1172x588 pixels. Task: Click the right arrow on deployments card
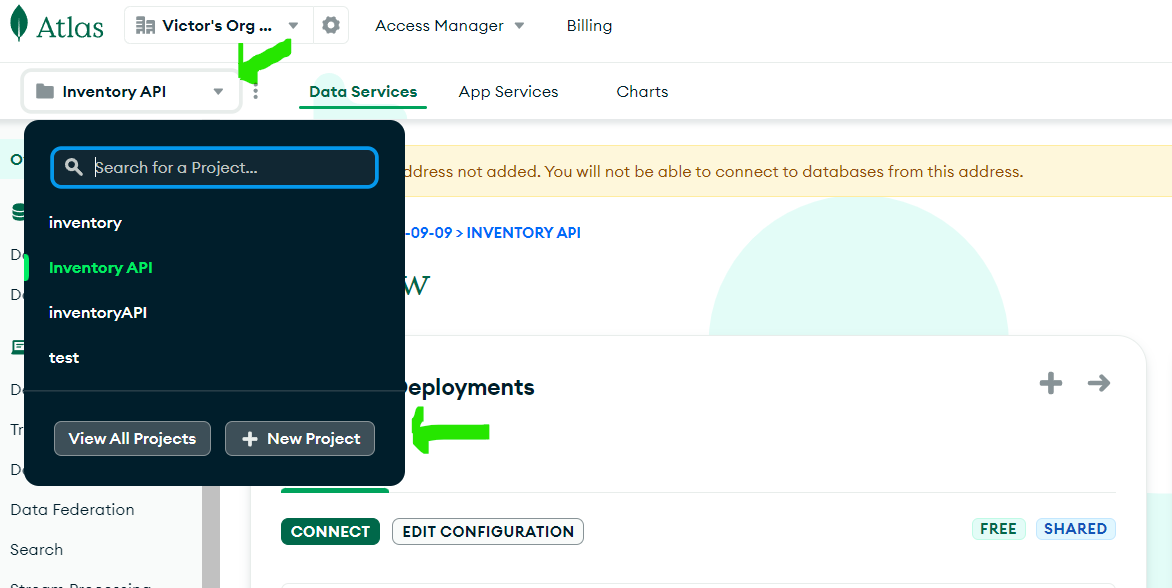point(1099,383)
